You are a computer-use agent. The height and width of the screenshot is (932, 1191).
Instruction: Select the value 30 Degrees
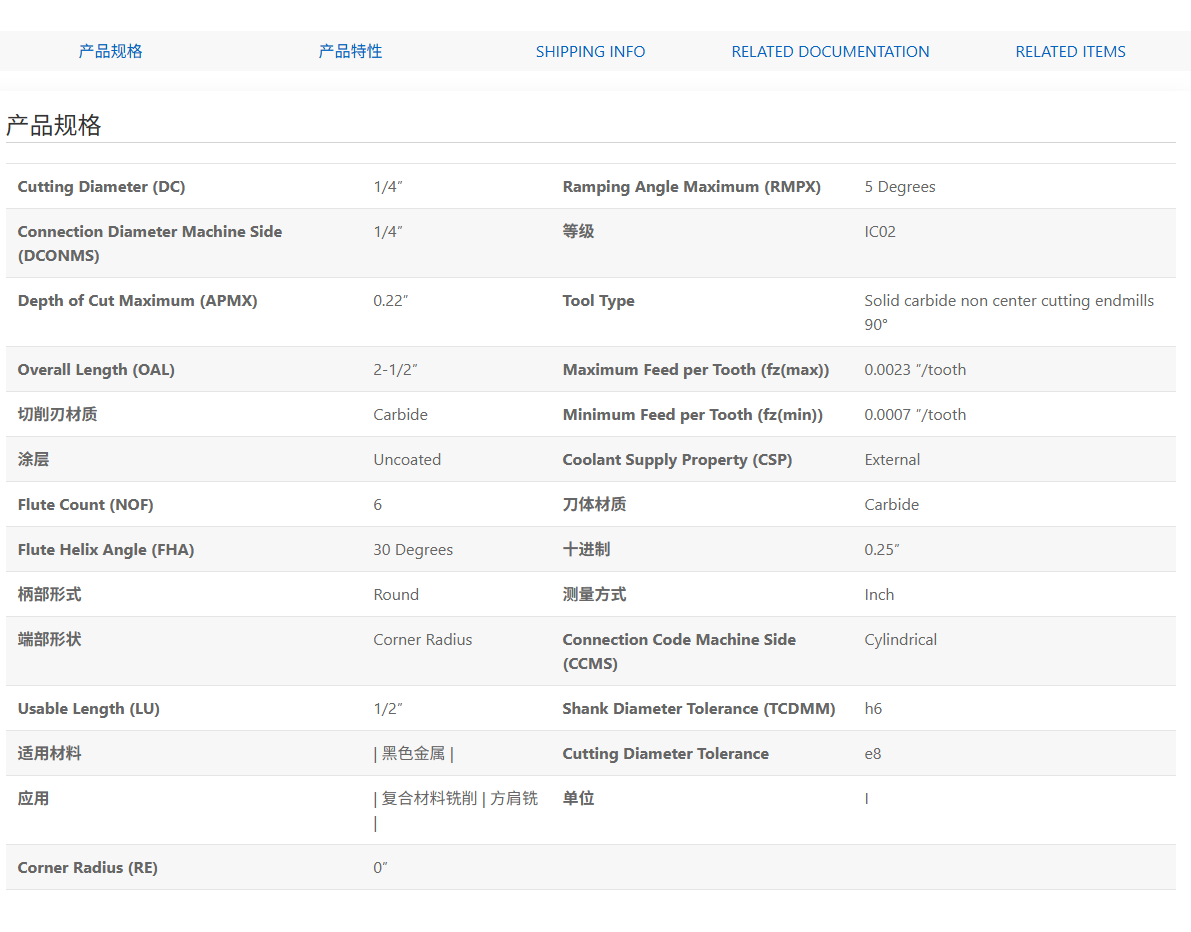[412, 550]
